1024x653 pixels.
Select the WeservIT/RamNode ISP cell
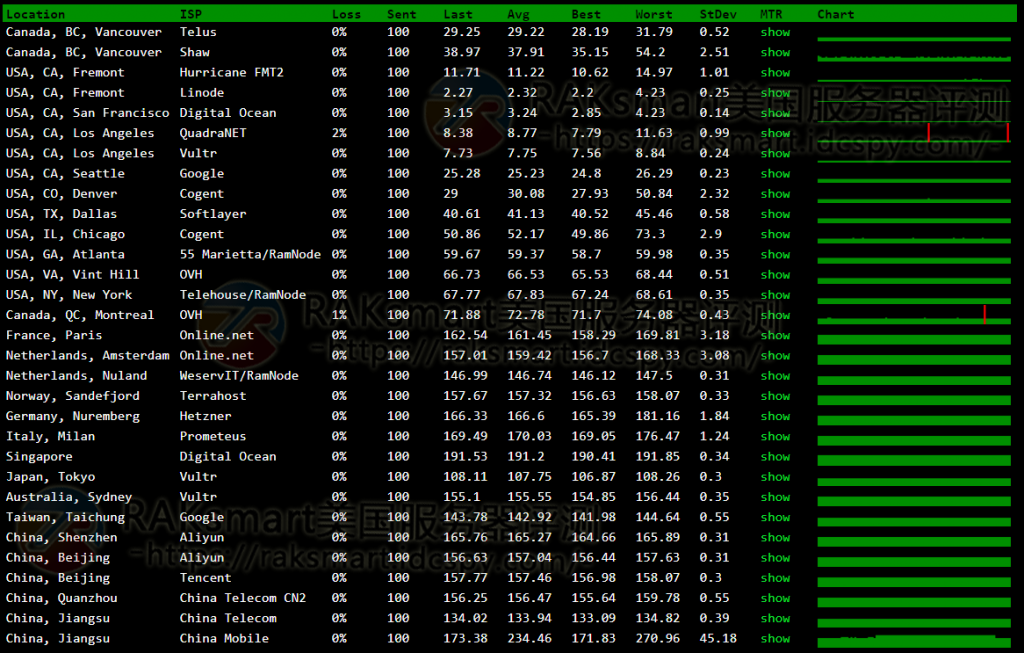239,376
